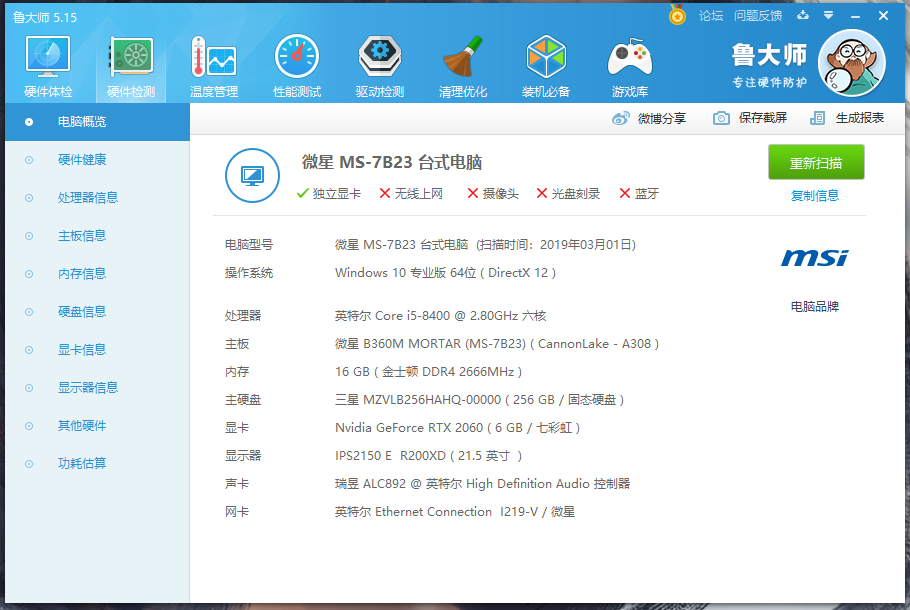Image resolution: width=910 pixels, height=610 pixels.
Task: Click the medal icon in title bar
Action: coord(677,15)
